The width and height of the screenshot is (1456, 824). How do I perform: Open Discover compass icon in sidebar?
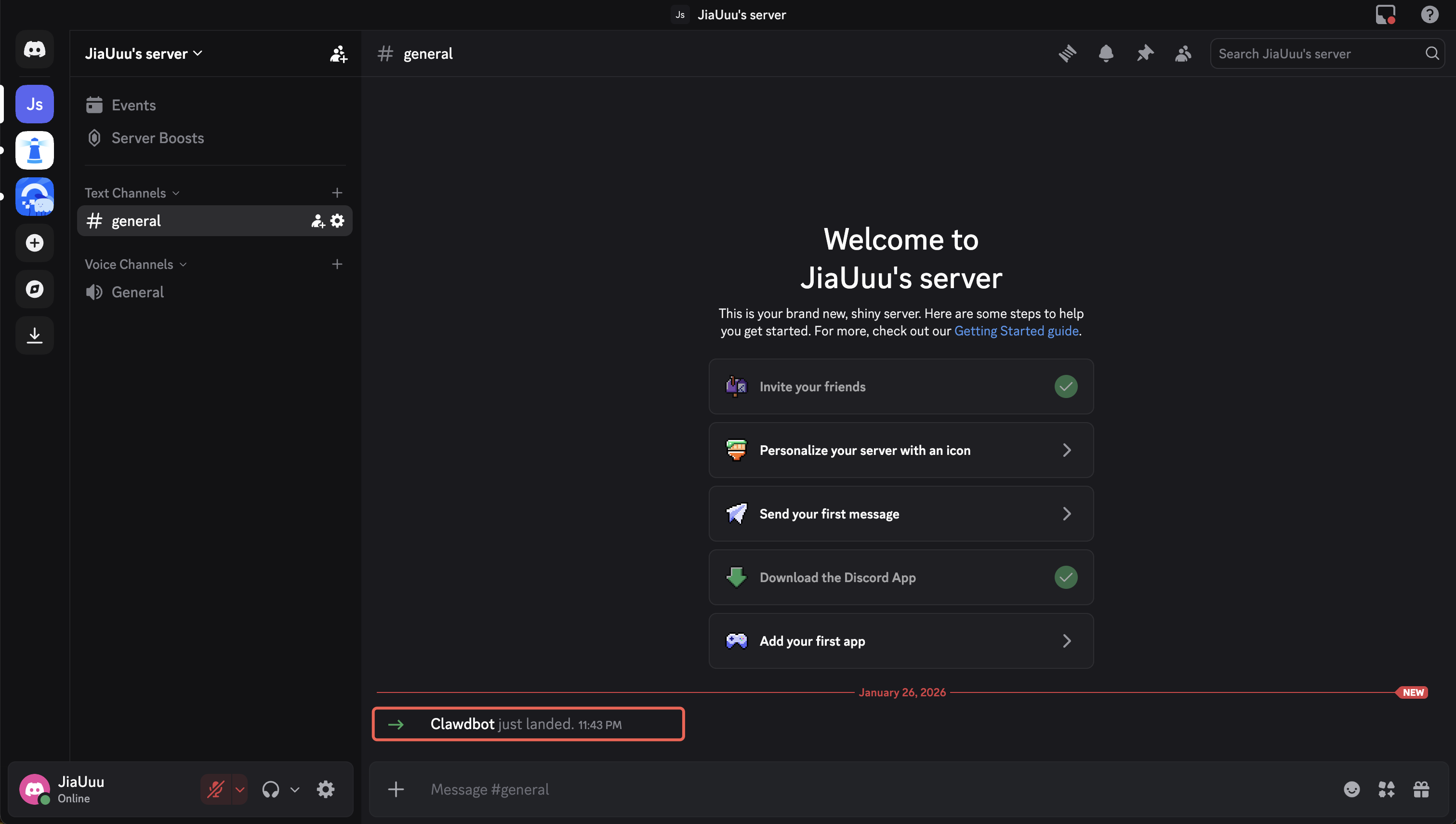point(35,289)
